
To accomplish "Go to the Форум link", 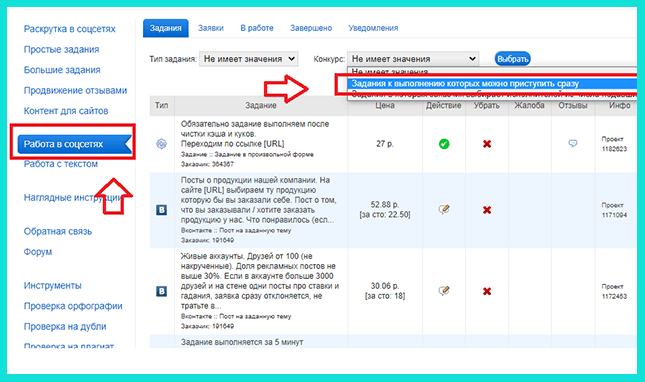I will pos(38,252).
